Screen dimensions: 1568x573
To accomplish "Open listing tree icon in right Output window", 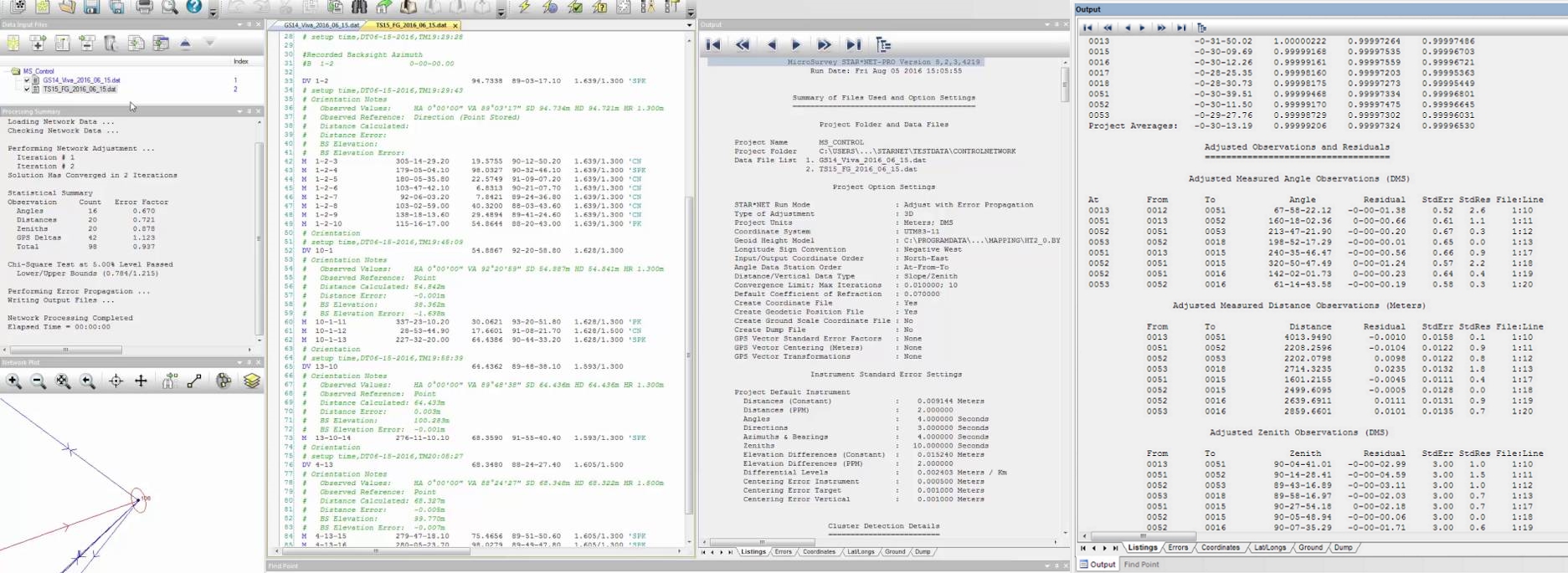I will pos(1201,28).
